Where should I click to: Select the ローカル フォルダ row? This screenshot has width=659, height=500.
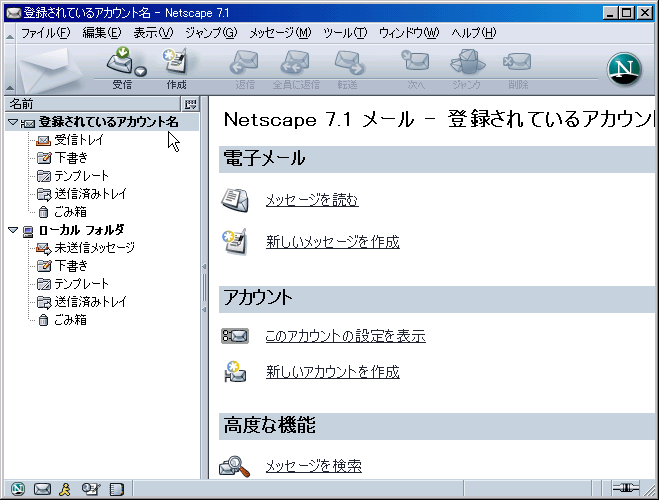click(102, 230)
